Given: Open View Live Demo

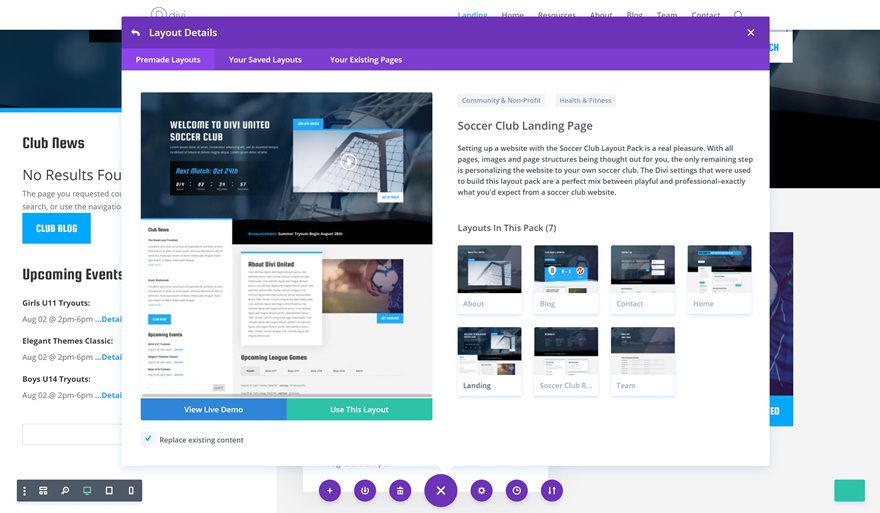Looking at the screenshot, I should coord(213,410).
